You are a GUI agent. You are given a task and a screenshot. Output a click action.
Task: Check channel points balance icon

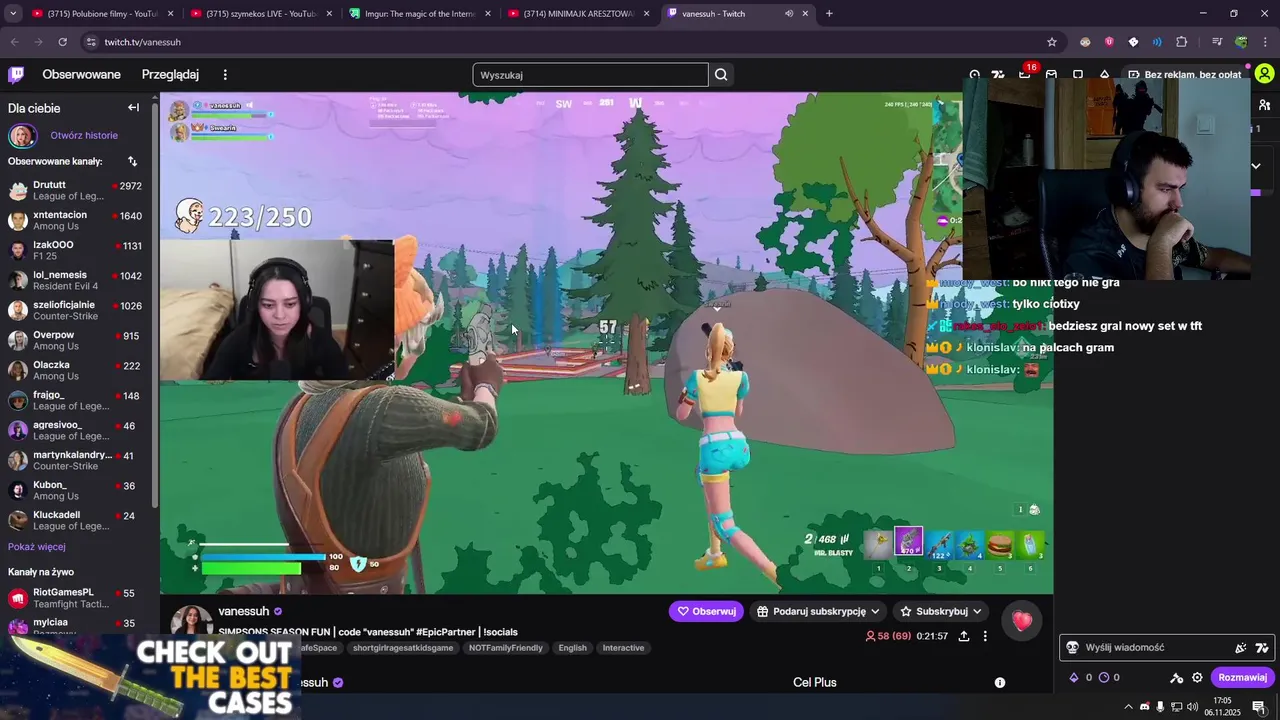point(1104,678)
